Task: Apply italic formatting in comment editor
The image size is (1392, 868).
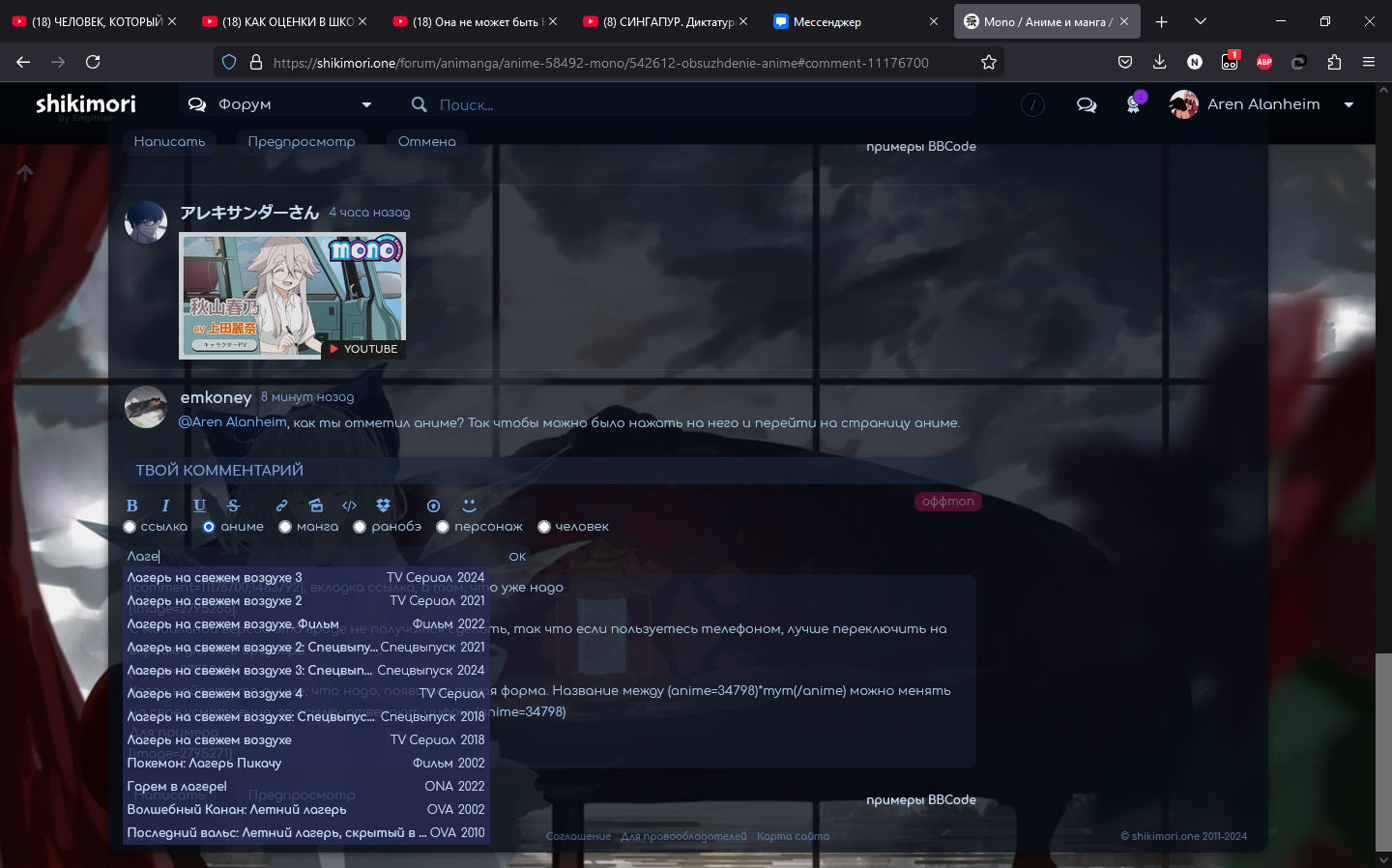Action: (x=165, y=506)
